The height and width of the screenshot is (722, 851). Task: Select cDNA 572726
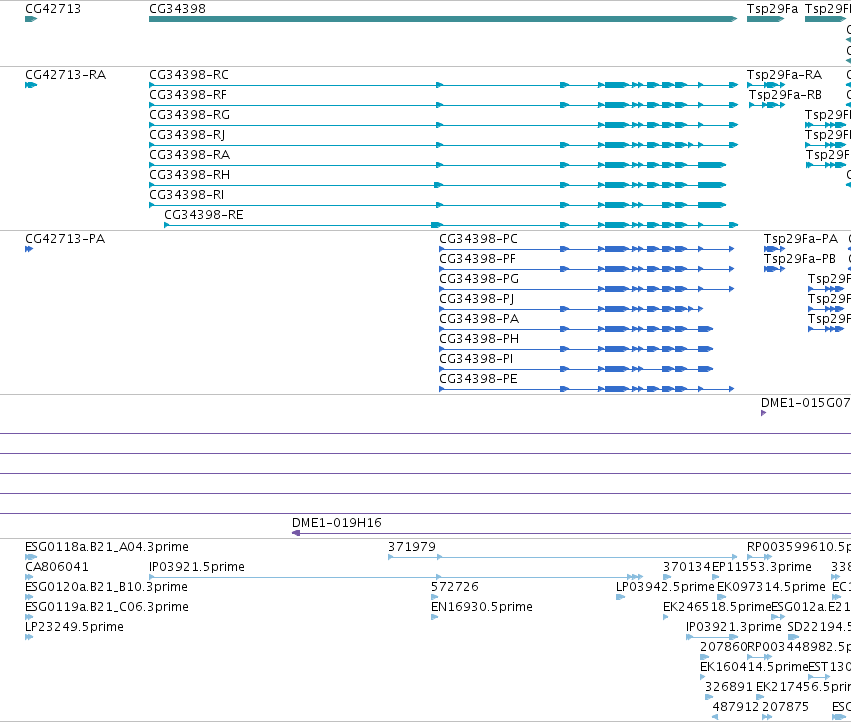[455, 587]
